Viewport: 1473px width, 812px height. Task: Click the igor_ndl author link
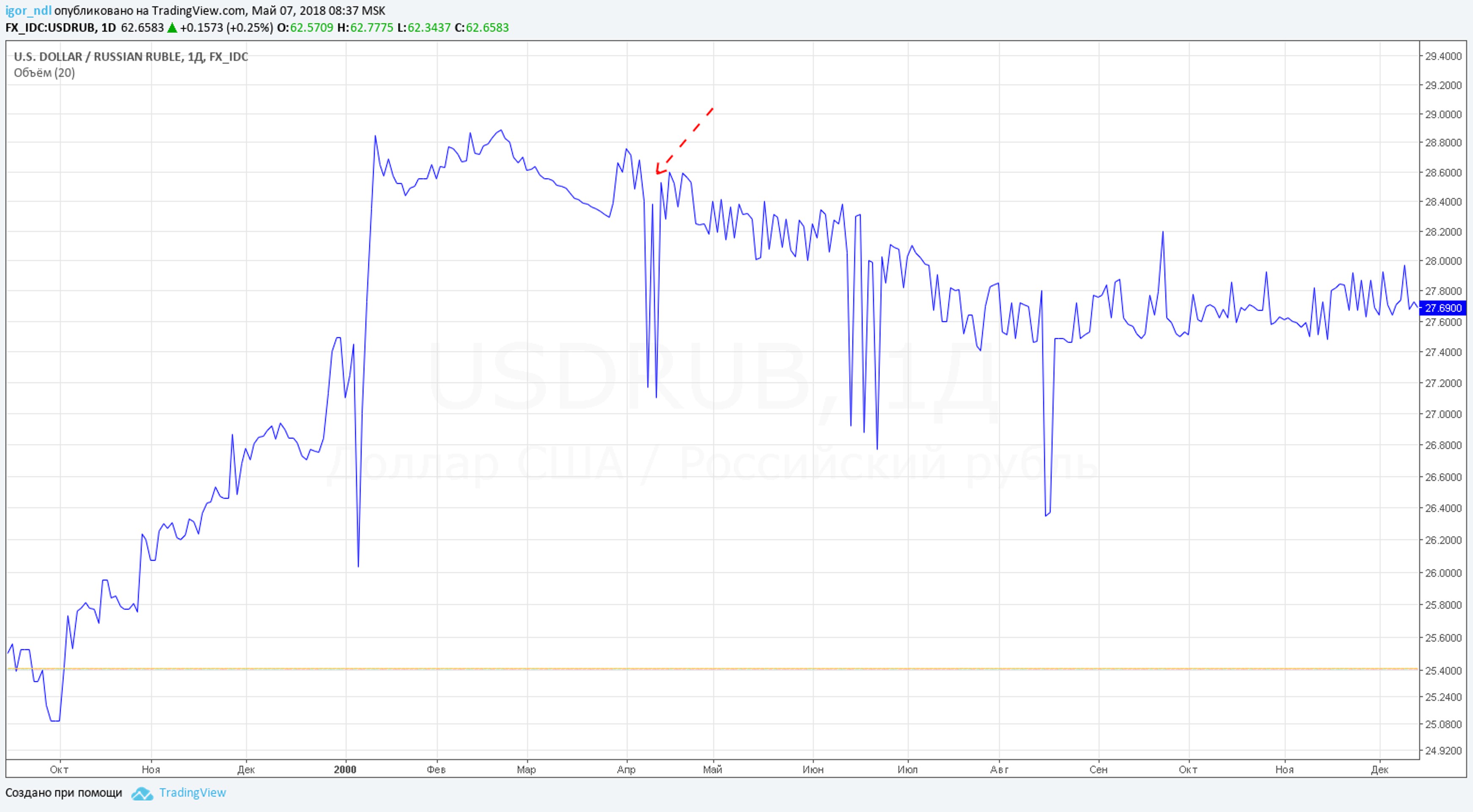(x=28, y=11)
